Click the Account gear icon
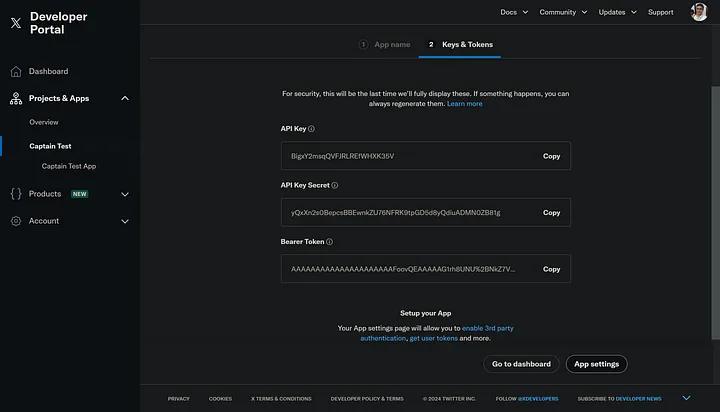The image size is (720, 412). click(x=16, y=221)
